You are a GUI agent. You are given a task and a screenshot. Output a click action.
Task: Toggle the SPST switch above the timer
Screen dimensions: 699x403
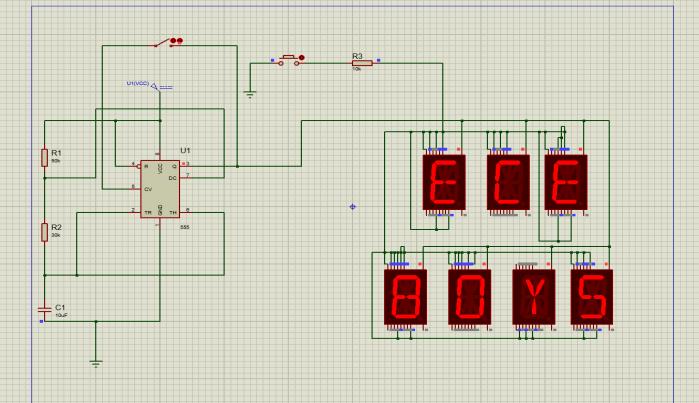click(x=163, y=43)
